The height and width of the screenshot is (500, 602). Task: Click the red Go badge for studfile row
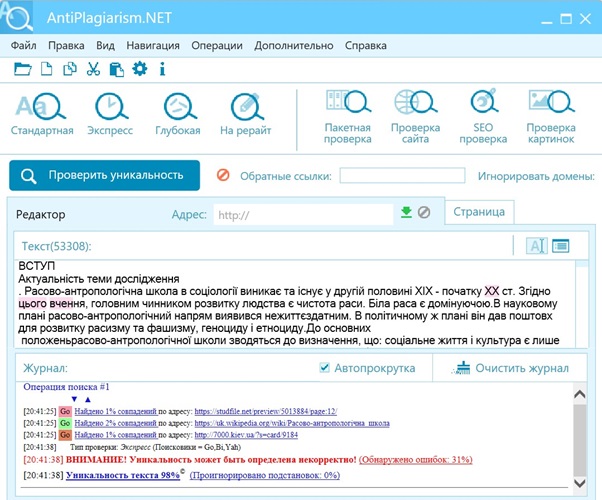click(65, 411)
